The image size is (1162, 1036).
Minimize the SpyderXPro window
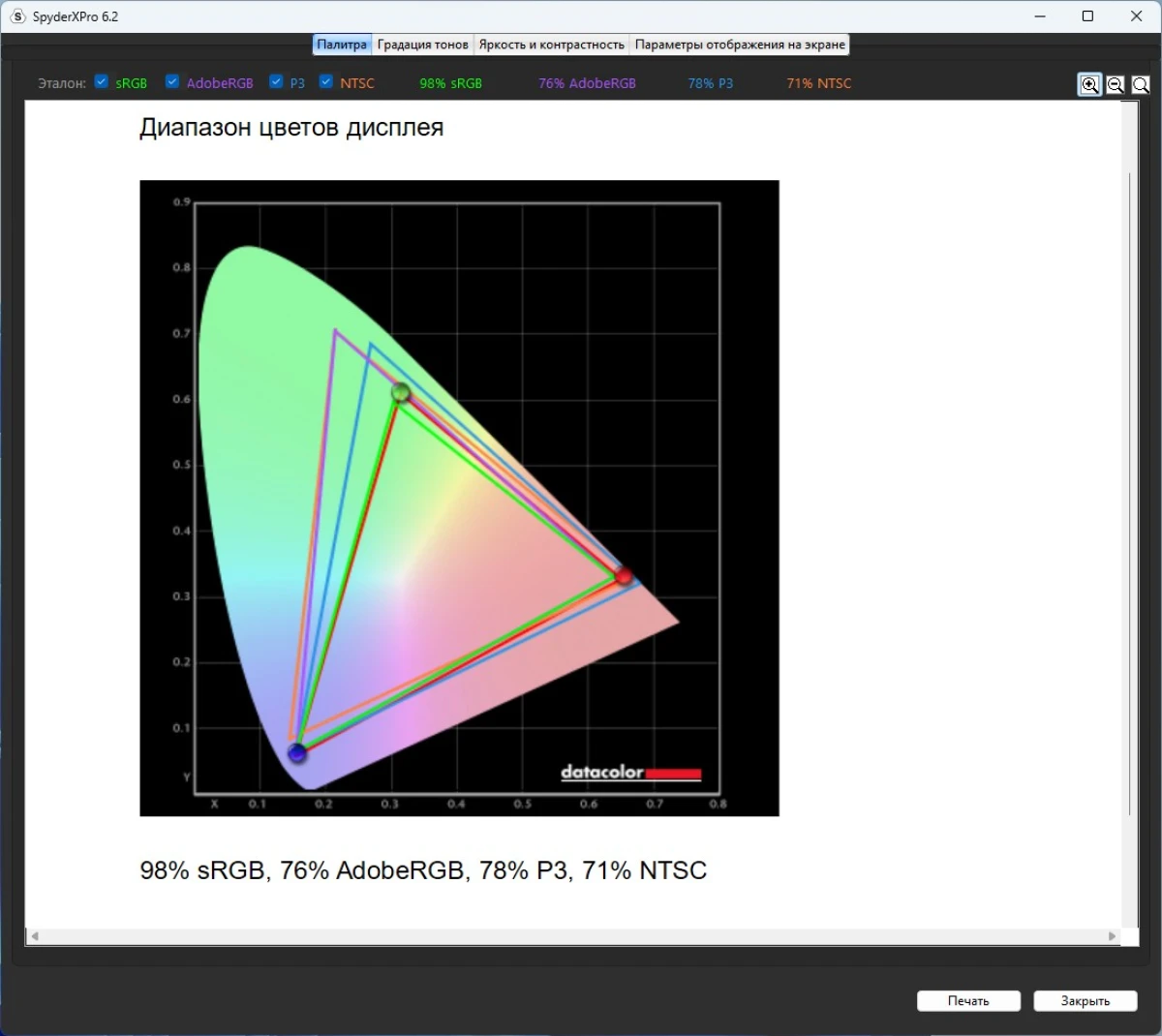[1040, 16]
